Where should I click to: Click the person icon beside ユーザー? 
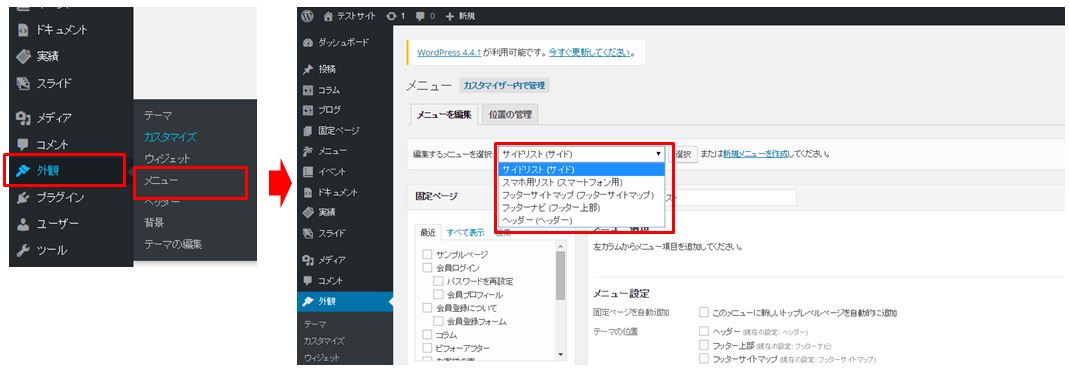click(22, 224)
